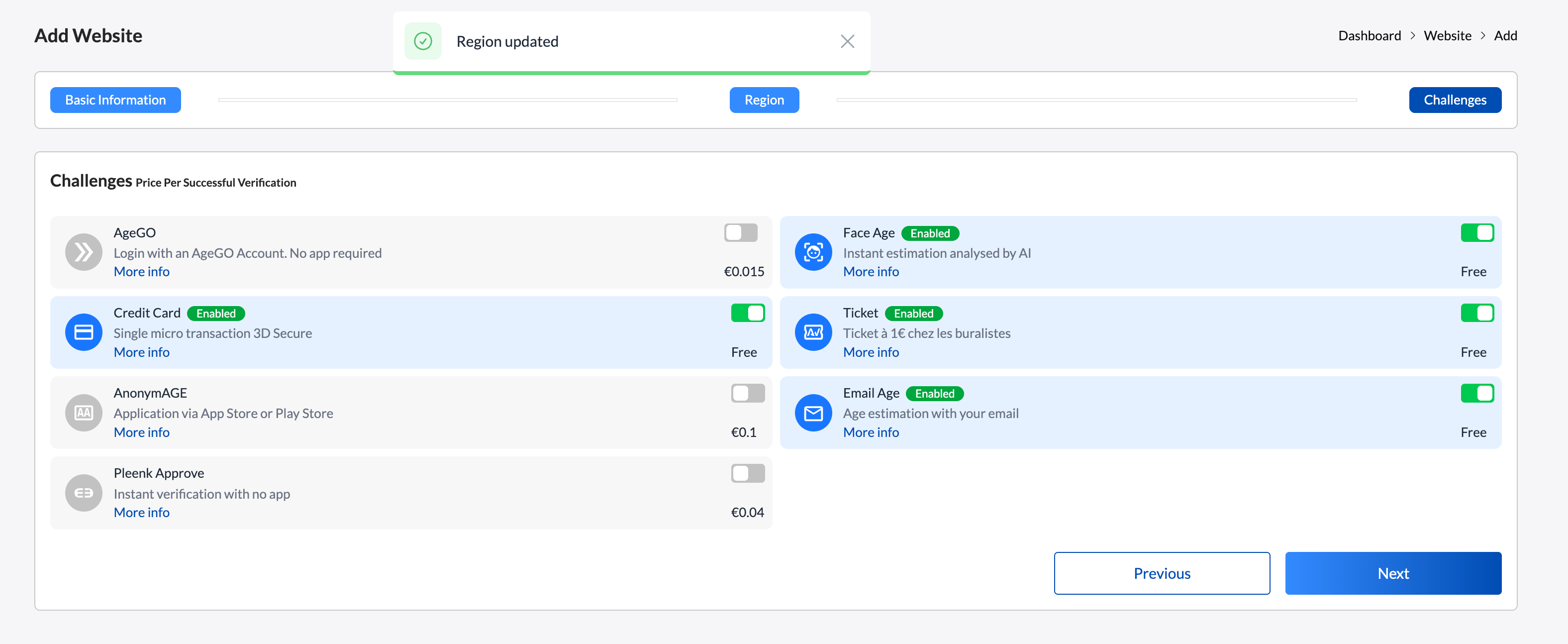The image size is (1568, 644).
Task: Enable the Pleenk Approve toggle
Action: point(748,474)
